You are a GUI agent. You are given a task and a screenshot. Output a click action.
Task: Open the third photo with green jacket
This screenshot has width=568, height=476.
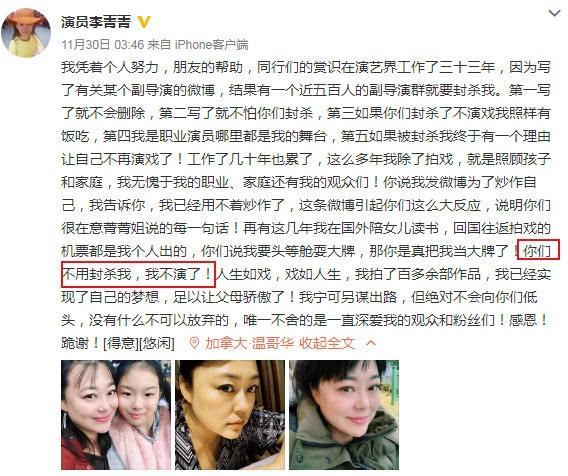tap(344, 415)
